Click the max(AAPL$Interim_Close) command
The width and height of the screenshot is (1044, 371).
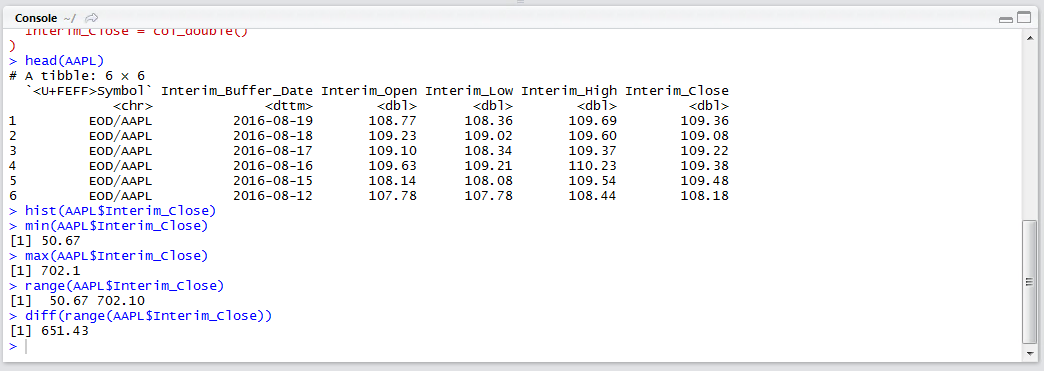pyautogui.click(x=109, y=256)
